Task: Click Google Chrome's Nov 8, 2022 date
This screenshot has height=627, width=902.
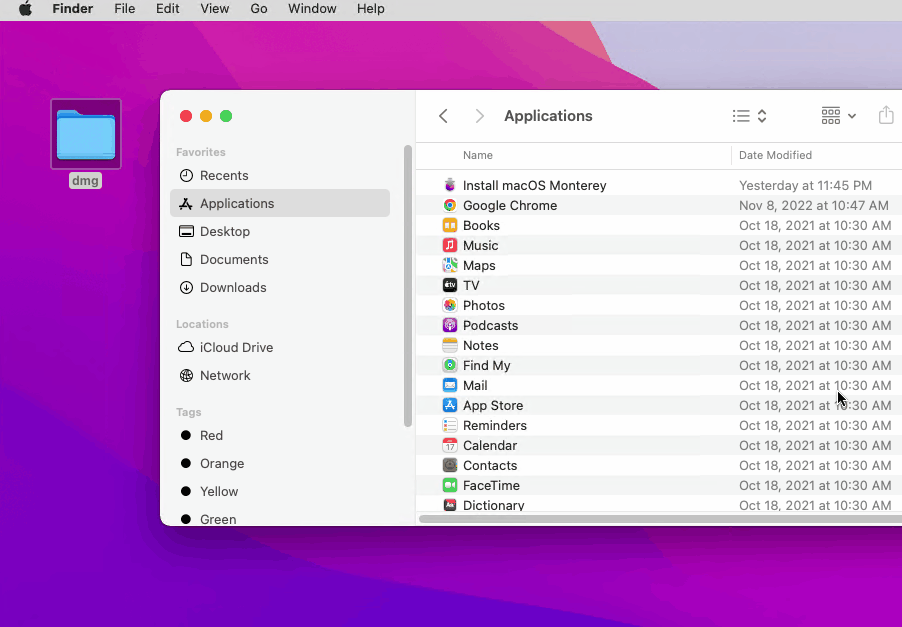Action: (813, 205)
